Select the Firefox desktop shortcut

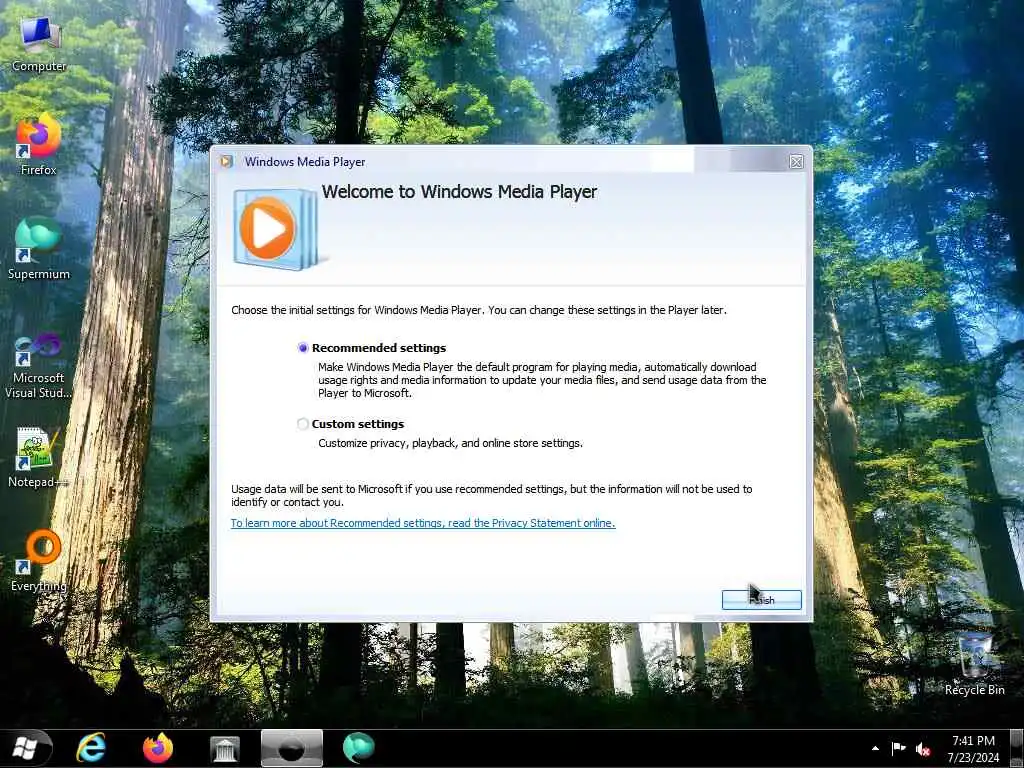click(39, 145)
